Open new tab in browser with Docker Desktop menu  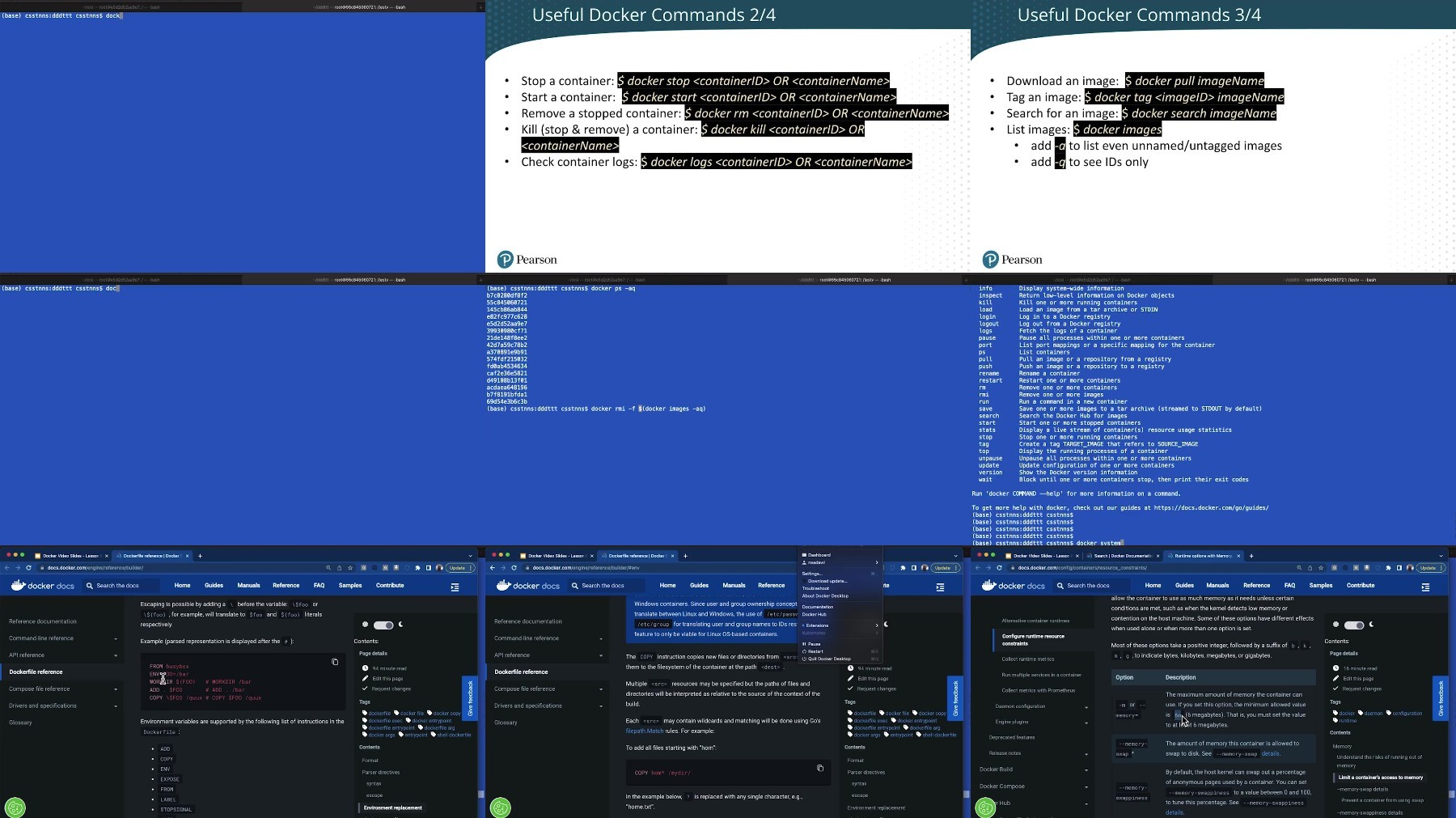click(x=685, y=556)
